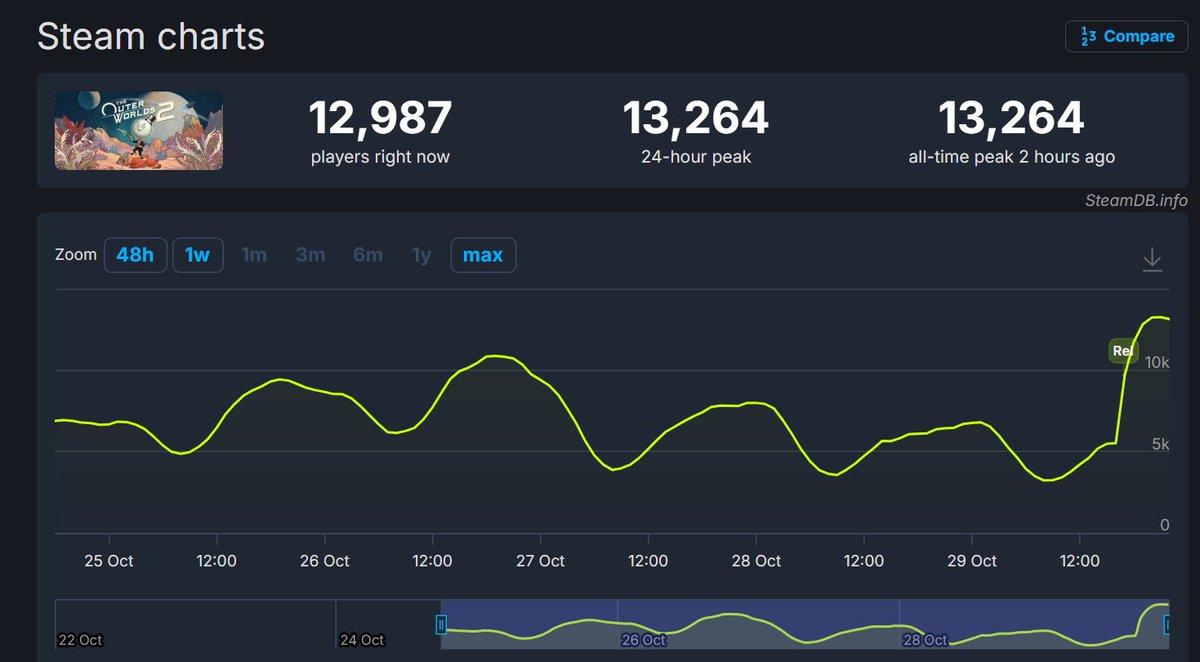Image resolution: width=1200 pixels, height=662 pixels.
Task: Click the 24-hour peak value
Action: (695, 118)
